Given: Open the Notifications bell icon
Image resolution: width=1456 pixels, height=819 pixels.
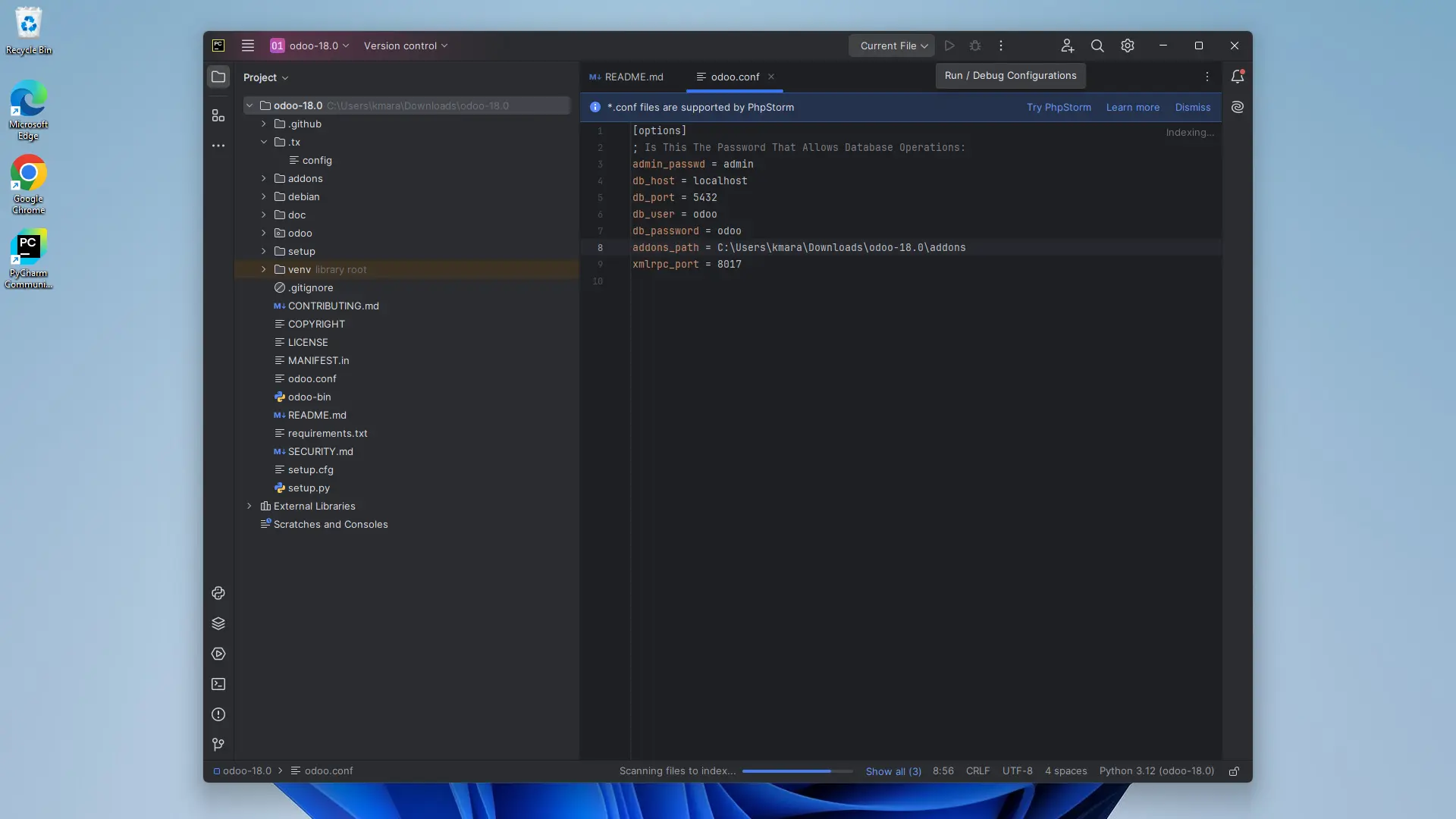Looking at the screenshot, I should coord(1238,77).
